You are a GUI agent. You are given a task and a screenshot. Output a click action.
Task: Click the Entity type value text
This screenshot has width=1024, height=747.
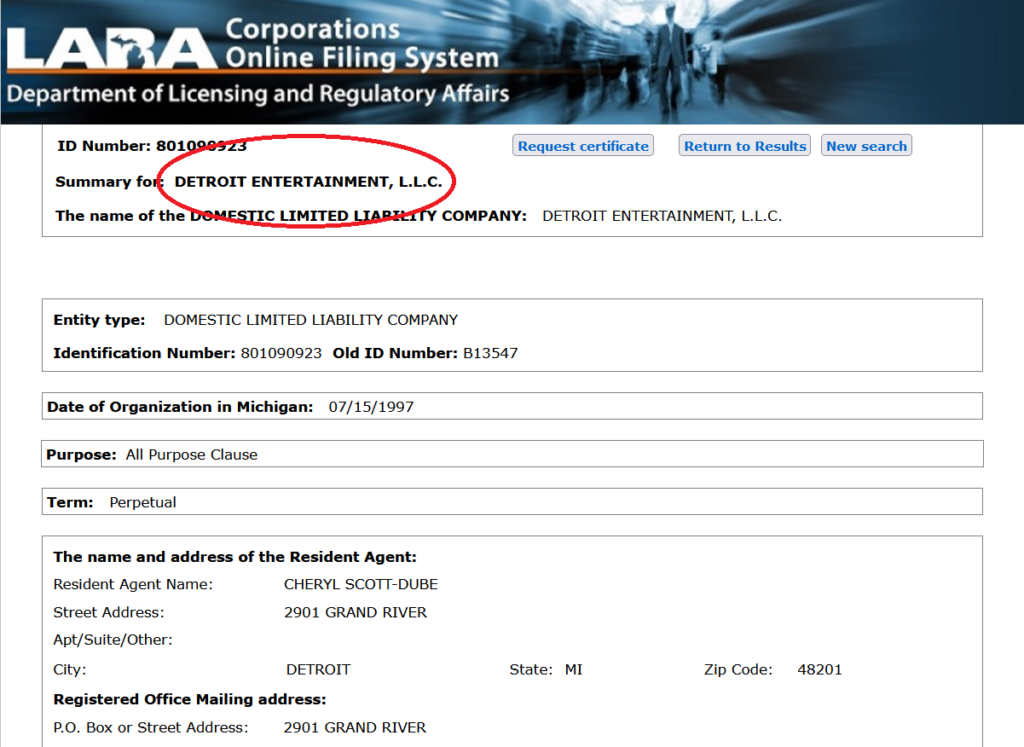point(310,320)
